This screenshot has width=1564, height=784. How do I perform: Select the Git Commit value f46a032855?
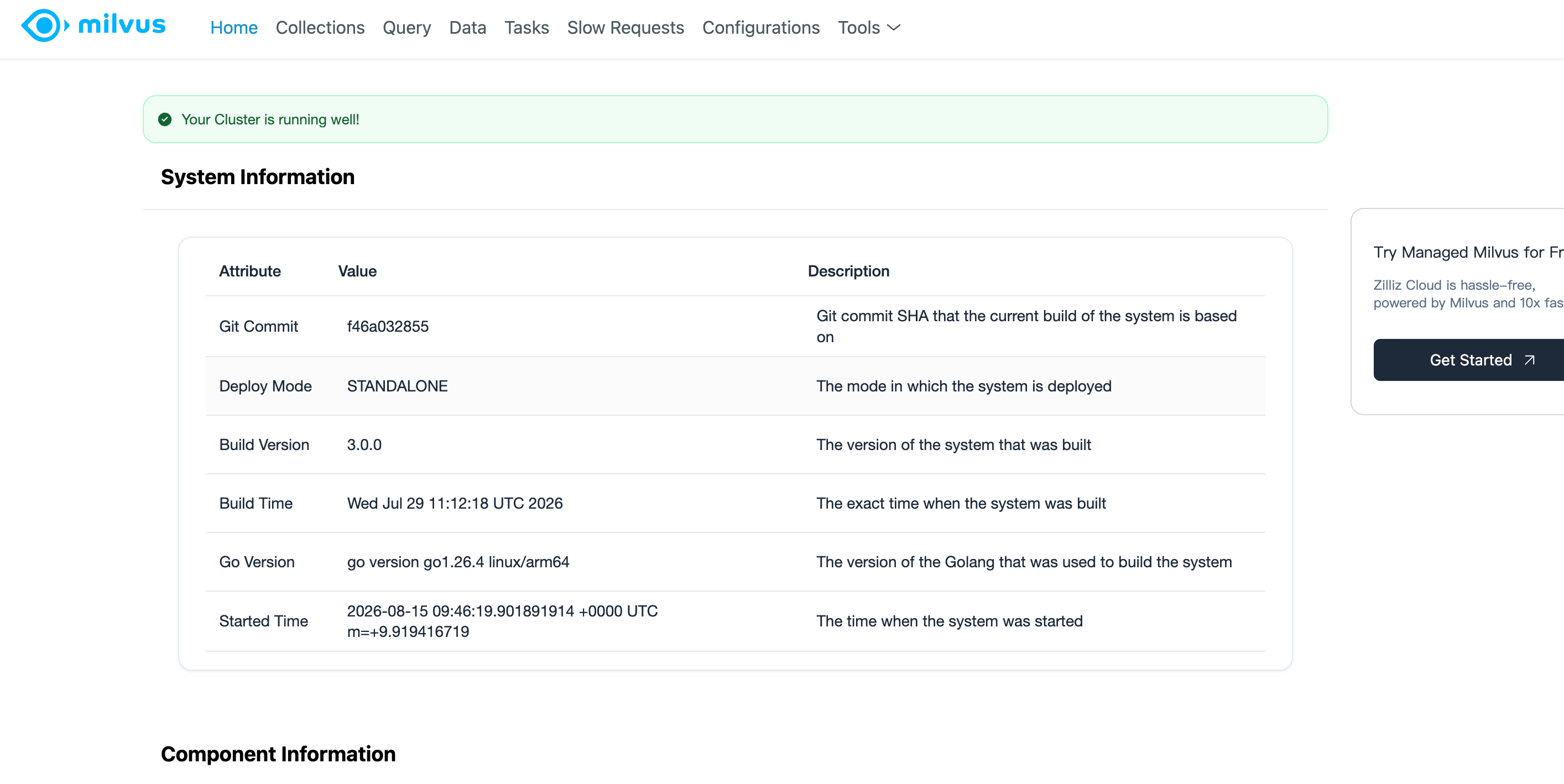[x=387, y=326]
